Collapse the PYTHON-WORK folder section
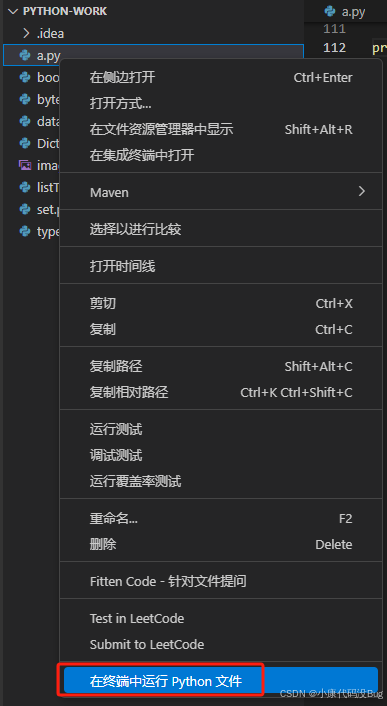 click(12, 11)
